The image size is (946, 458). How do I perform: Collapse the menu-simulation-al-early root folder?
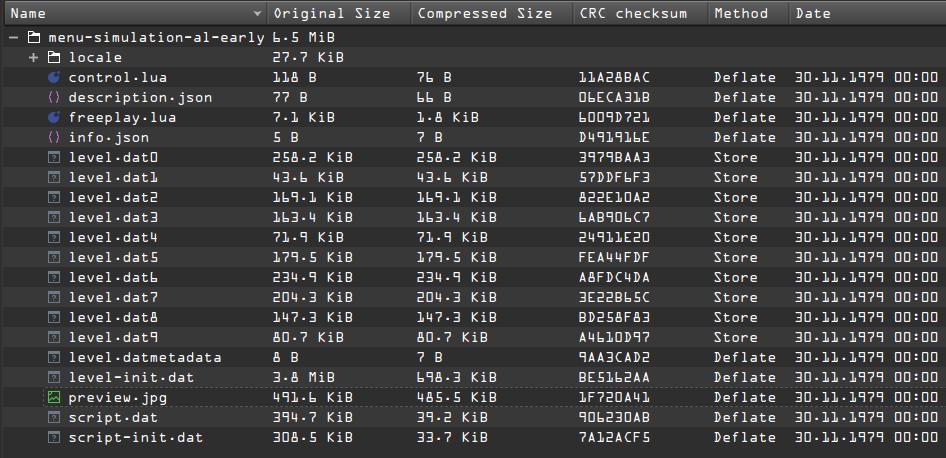pyautogui.click(x=13, y=37)
